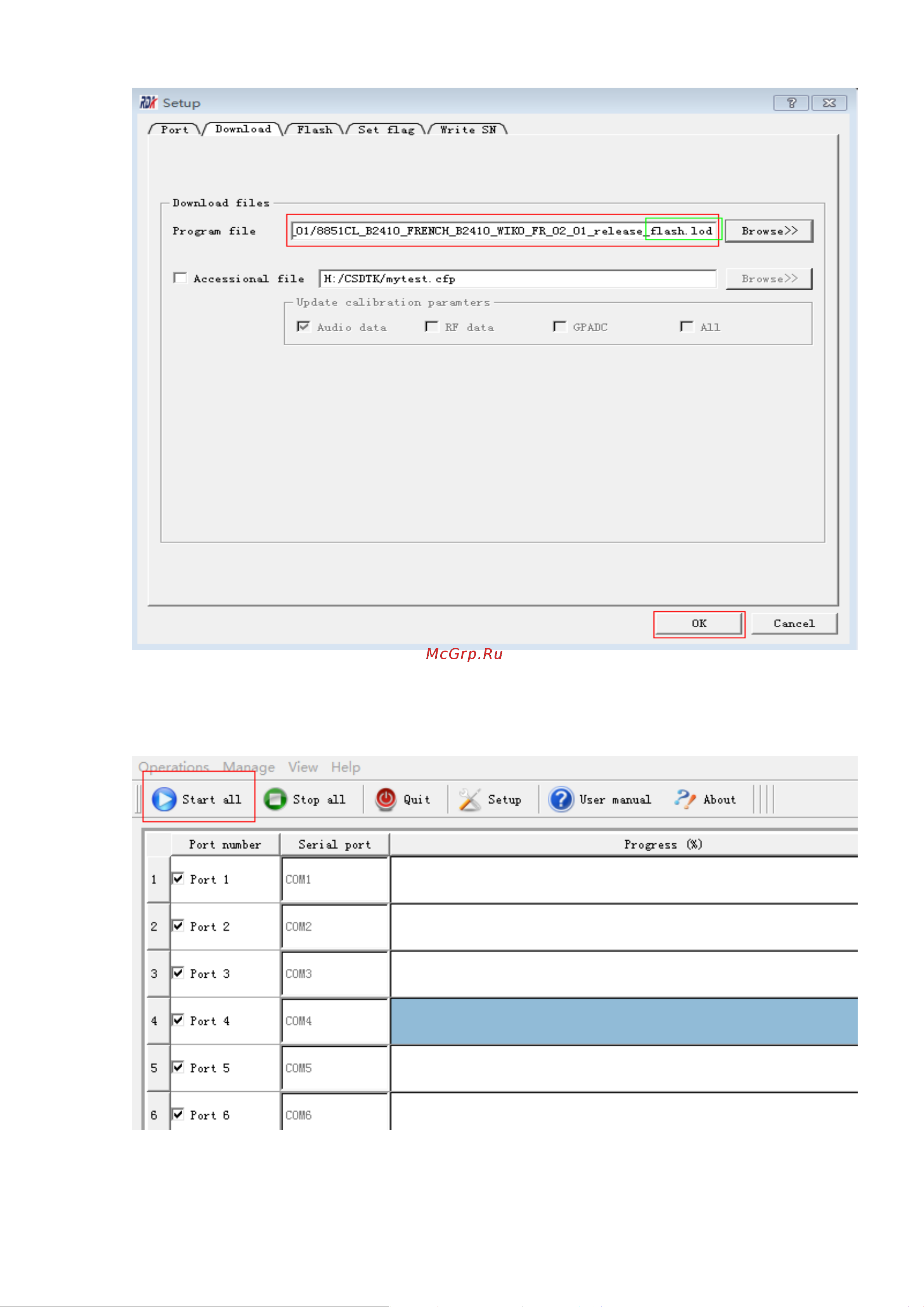This screenshot has width=924, height=1307.
Task: Uncheck the Port 2 checkbox
Action: click(178, 926)
